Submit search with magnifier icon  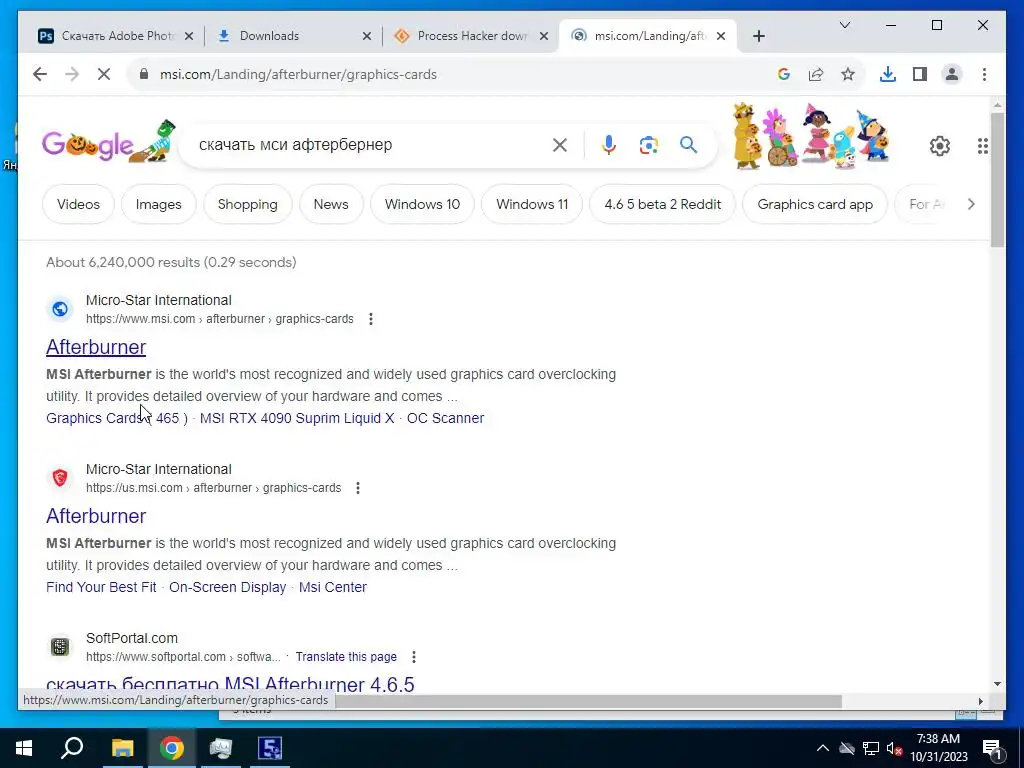click(x=688, y=145)
